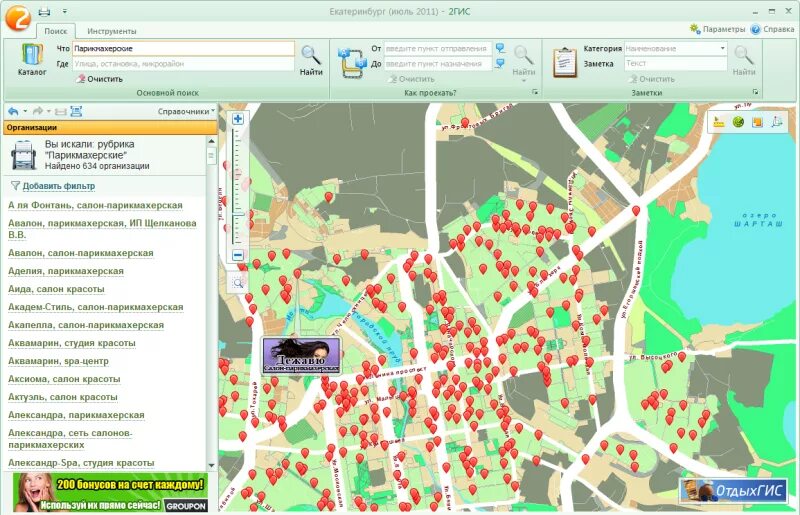This screenshot has height=515, width=800.
Task: Focus the Что search field
Action: (x=183, y=48)
